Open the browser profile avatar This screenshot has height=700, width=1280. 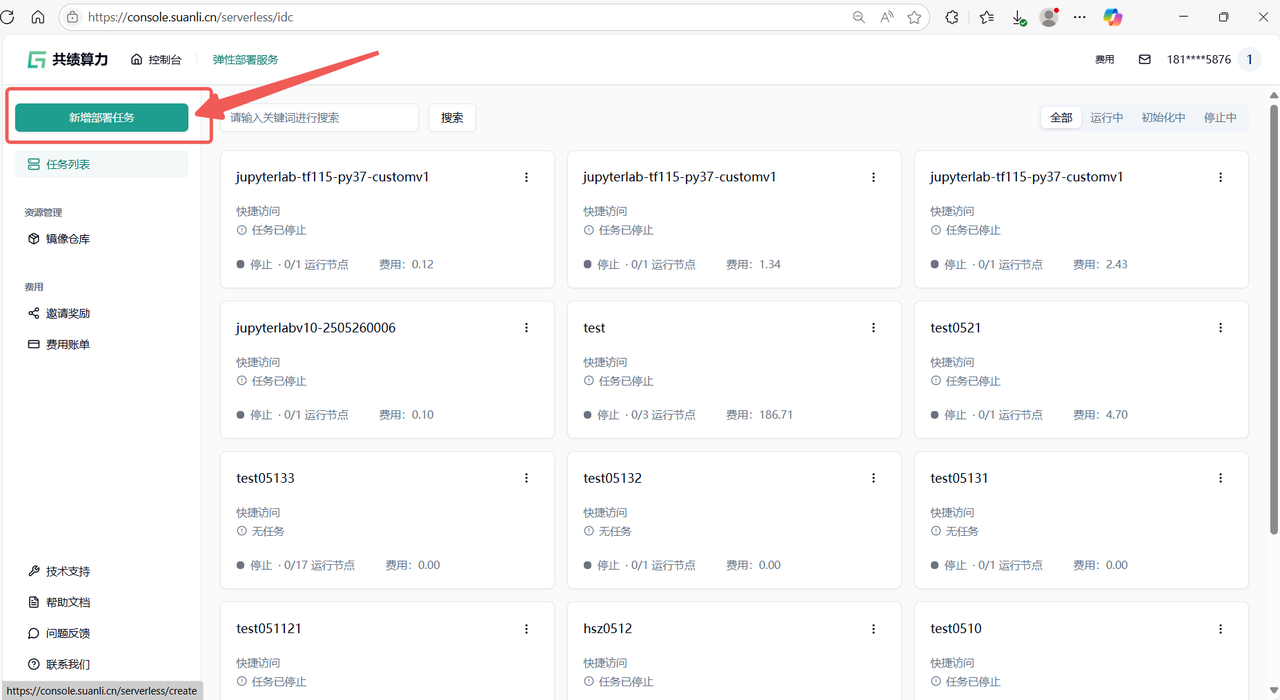(1048, 17)
